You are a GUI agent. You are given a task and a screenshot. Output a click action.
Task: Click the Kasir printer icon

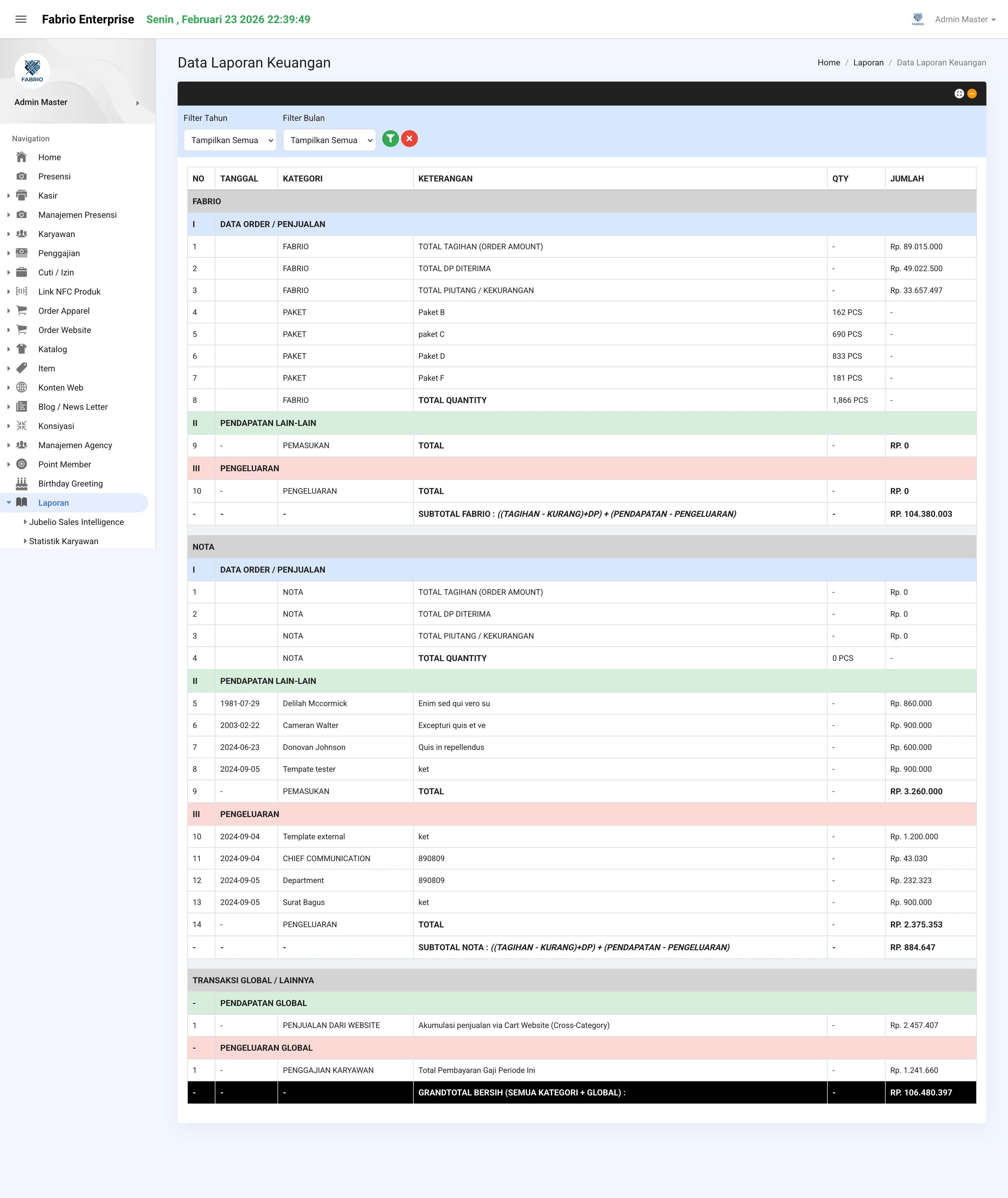tap(22, 195)
